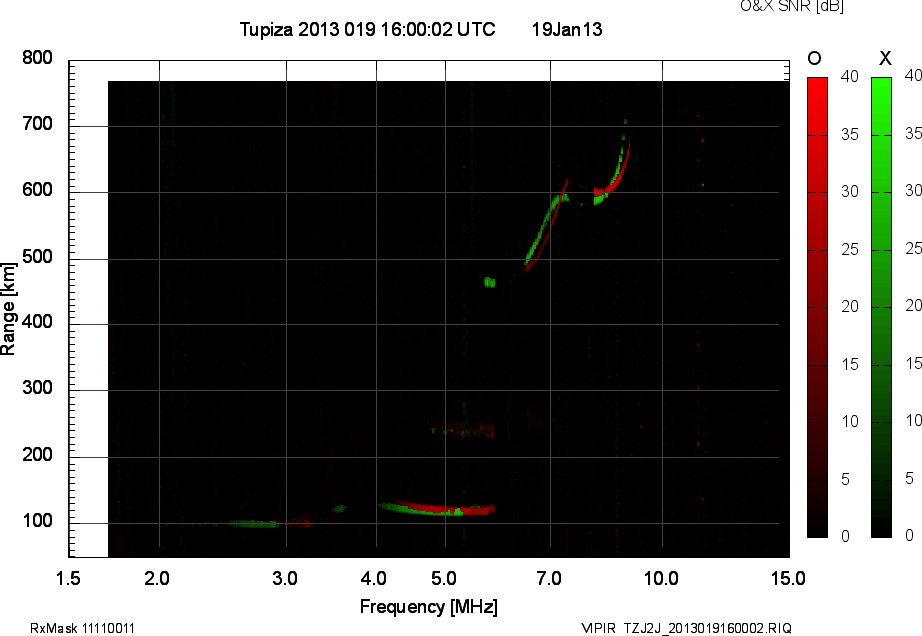Click the 7.0 frequency axis tick label
922x636 pixels.
[549, 579]
